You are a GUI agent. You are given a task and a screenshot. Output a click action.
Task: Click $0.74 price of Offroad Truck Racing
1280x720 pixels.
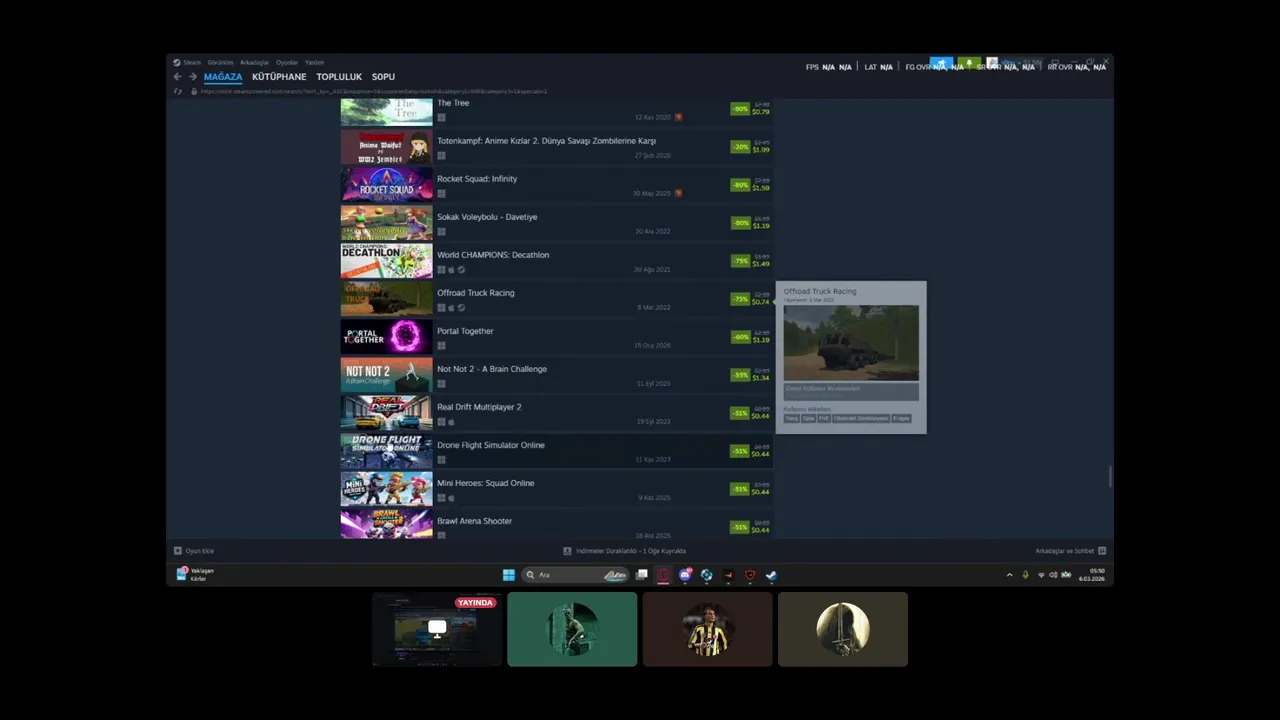pos(761,302)
